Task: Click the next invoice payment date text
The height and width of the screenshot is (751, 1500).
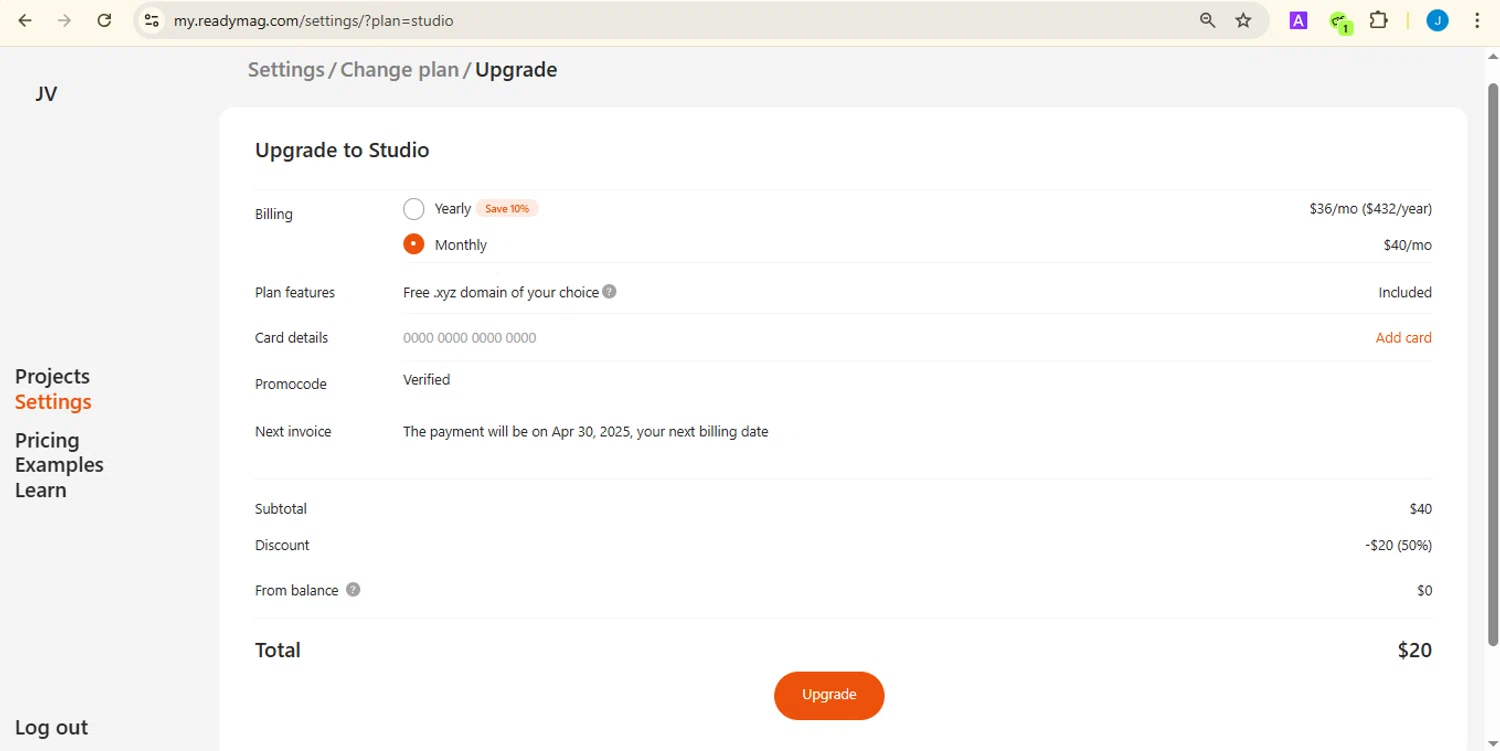Action: [x=585, y=432]
